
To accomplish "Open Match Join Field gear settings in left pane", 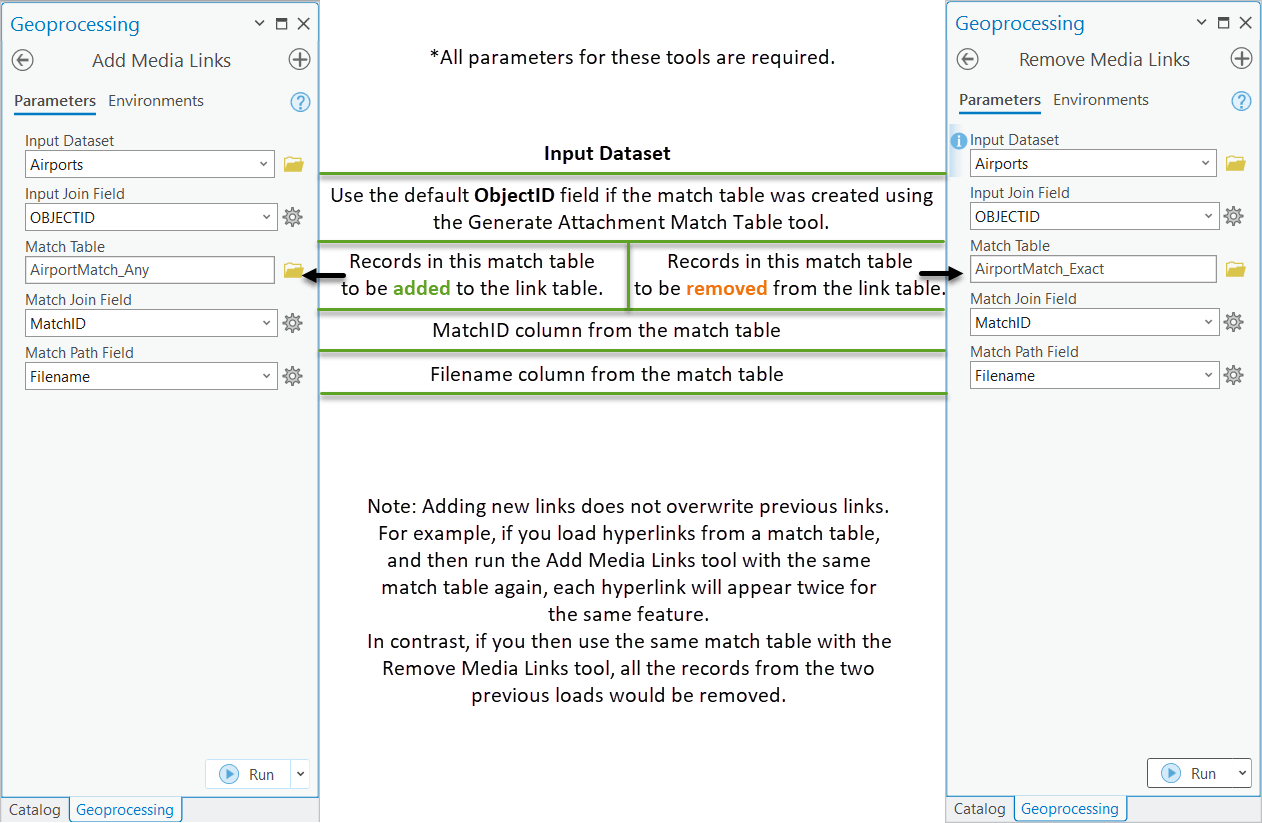I will (292, 322).
